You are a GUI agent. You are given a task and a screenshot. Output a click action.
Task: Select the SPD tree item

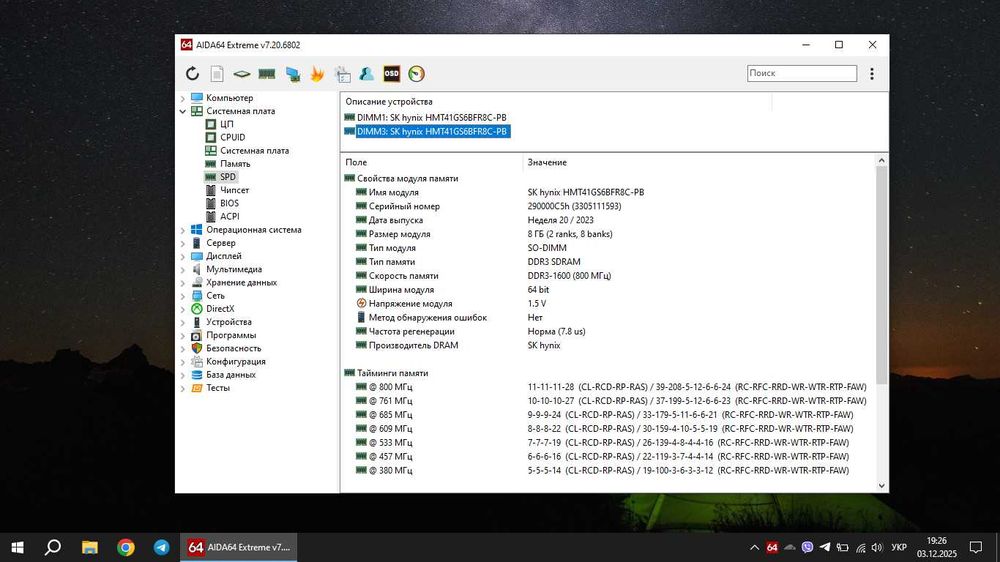coord(228,177)
